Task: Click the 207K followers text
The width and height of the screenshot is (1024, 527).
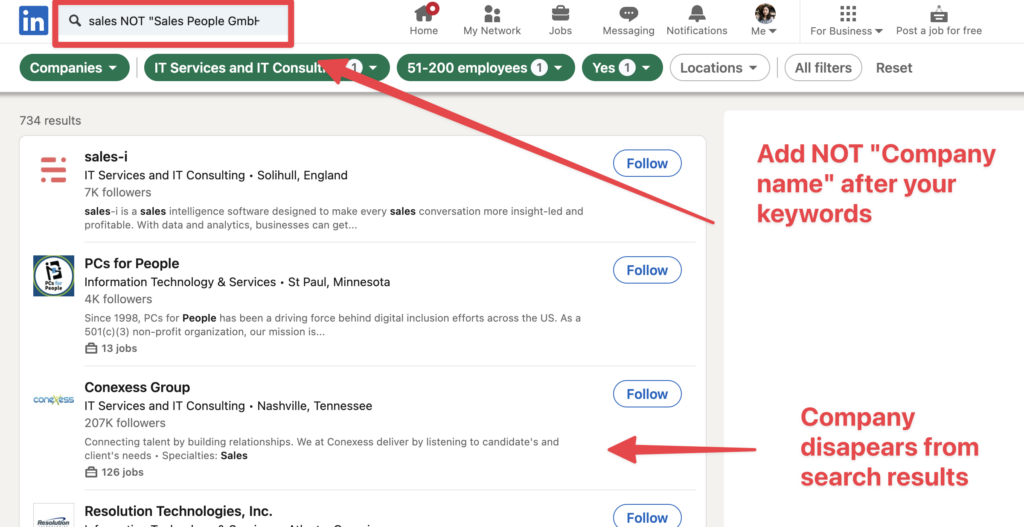Action: tap(125, 423)
